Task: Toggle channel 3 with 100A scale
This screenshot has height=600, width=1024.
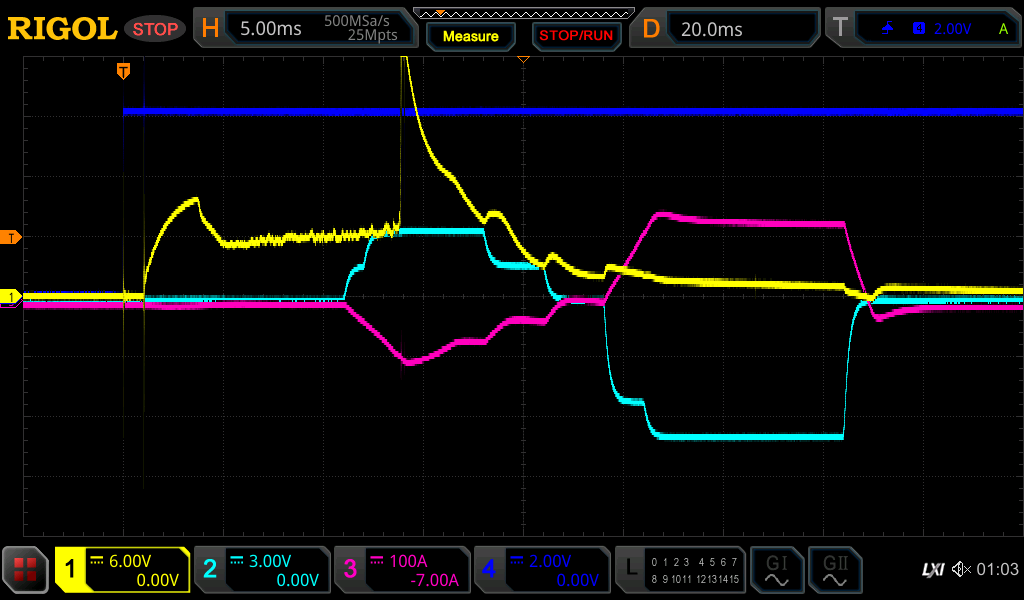Action: tap(402, 570)
